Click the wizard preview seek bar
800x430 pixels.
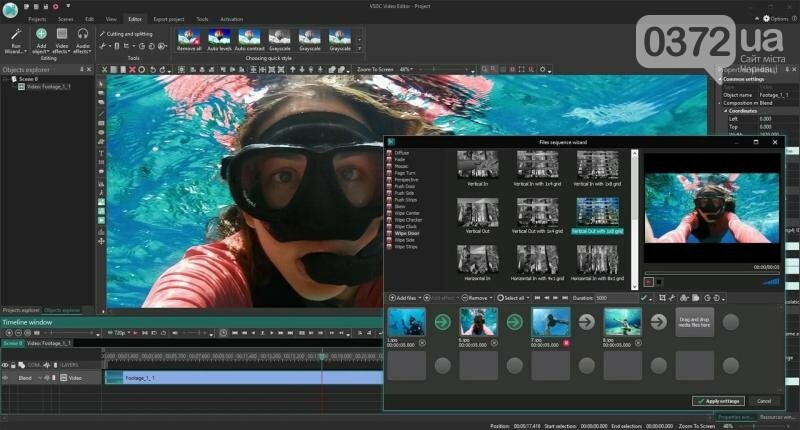712,273
